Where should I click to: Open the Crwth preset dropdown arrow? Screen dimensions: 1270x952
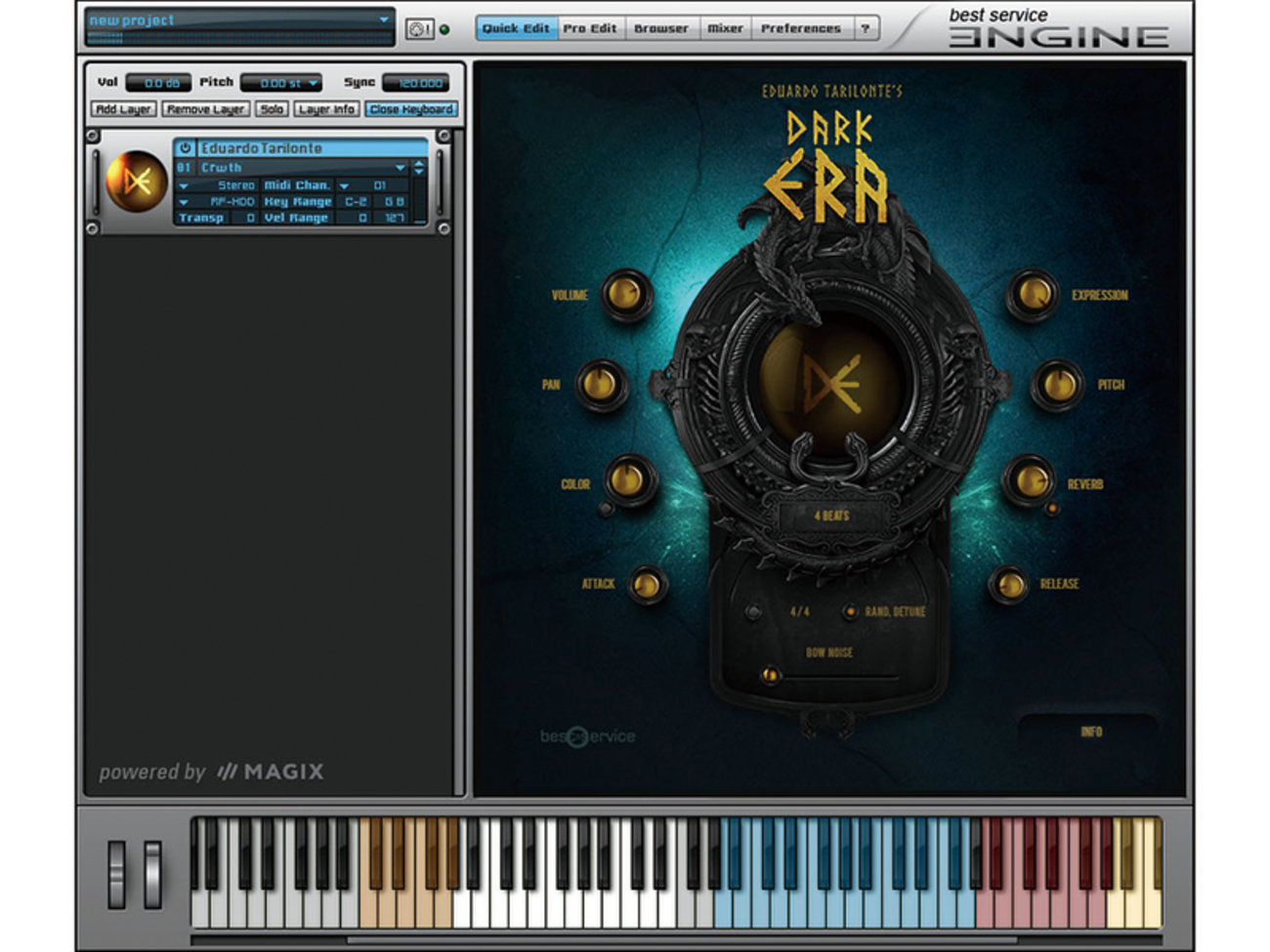(x=400, y=168)
